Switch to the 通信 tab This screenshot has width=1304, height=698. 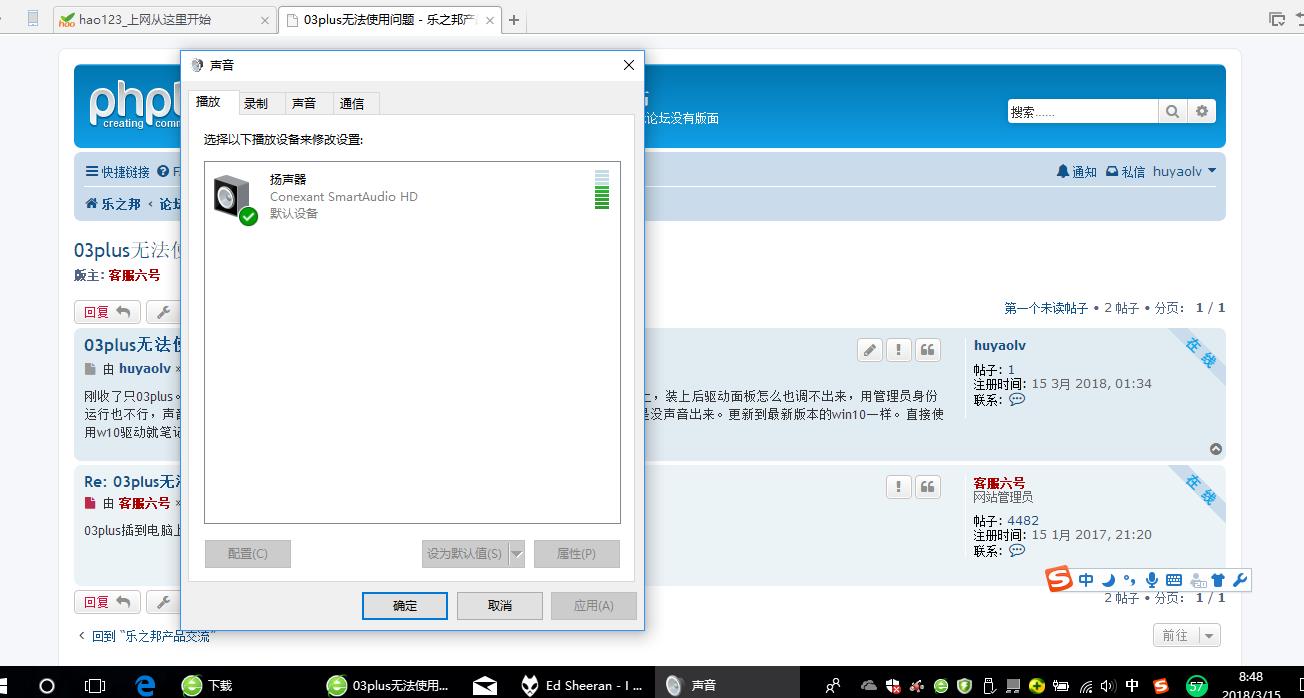(x=354, y=101)
